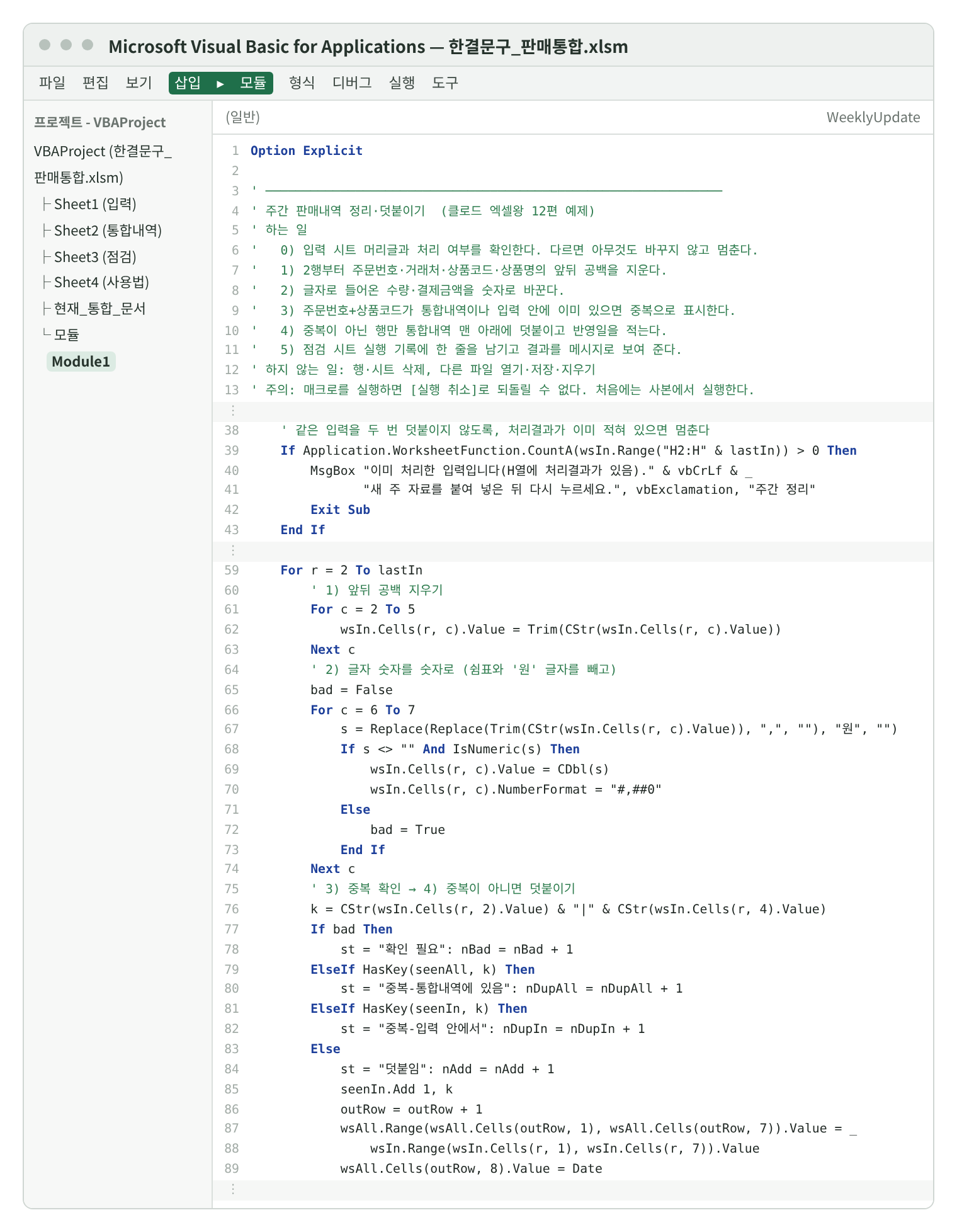Open the 파일 menu
The width and height of the screenshot is (957, 1232).
52,83
